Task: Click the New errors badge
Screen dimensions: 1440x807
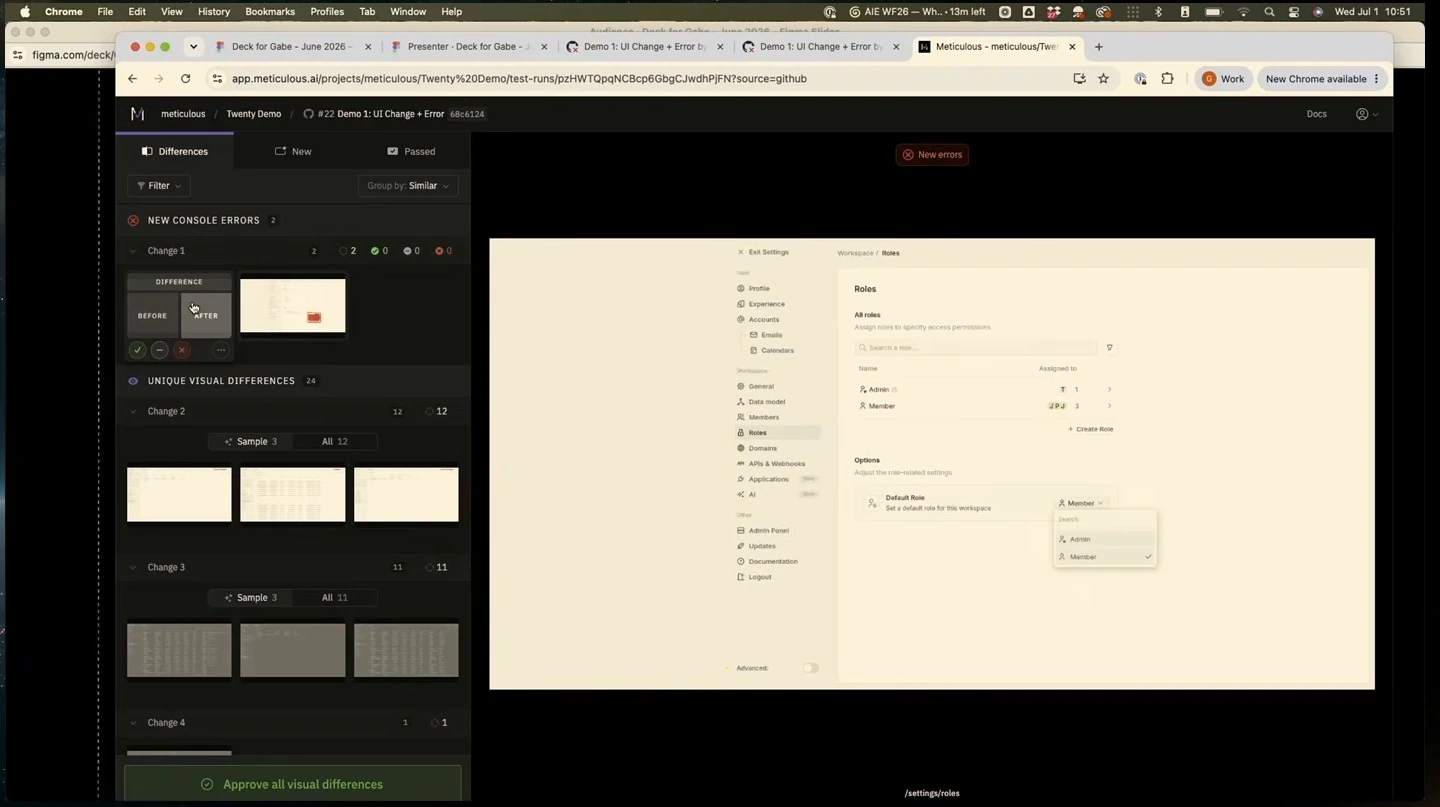Action: click(x=932, y=155)
